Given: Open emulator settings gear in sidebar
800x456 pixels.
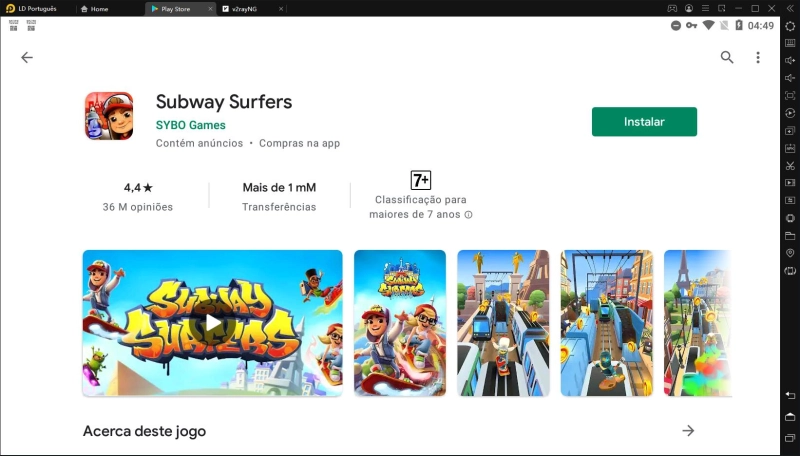Looking at the screenshot, I should pyautogui.click(x=790, y=26).
